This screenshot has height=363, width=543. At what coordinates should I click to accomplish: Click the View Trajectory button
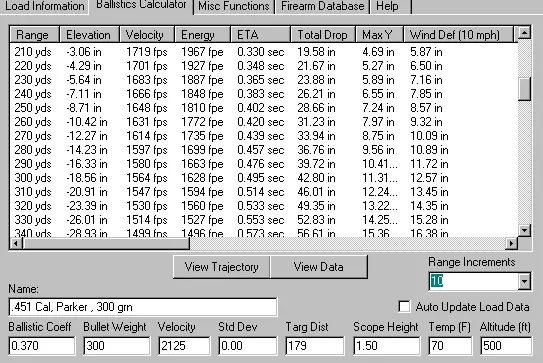pyautogui.click(x=221, y=267)
